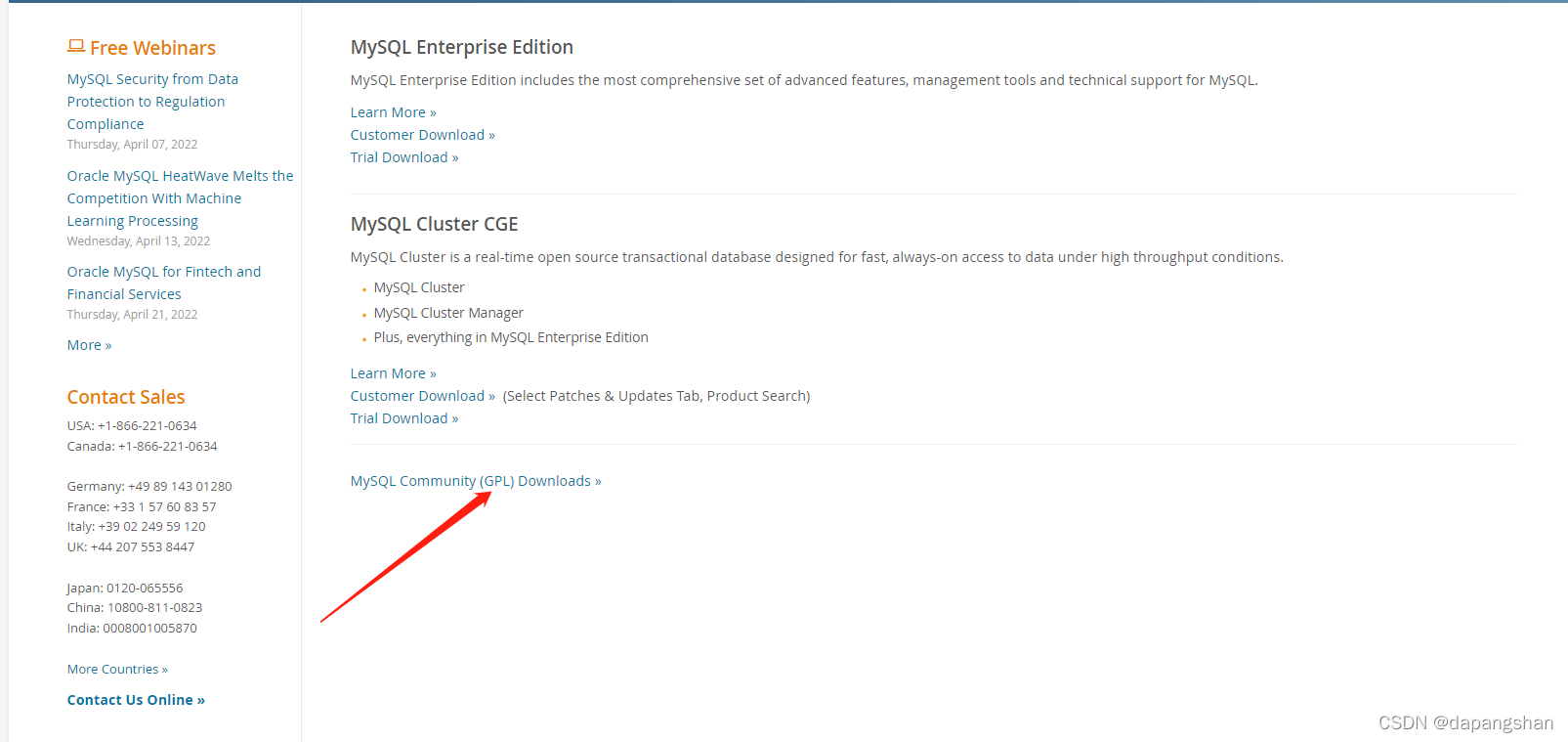Click the date Wednesday, April 13, 2022

point(139,241)
